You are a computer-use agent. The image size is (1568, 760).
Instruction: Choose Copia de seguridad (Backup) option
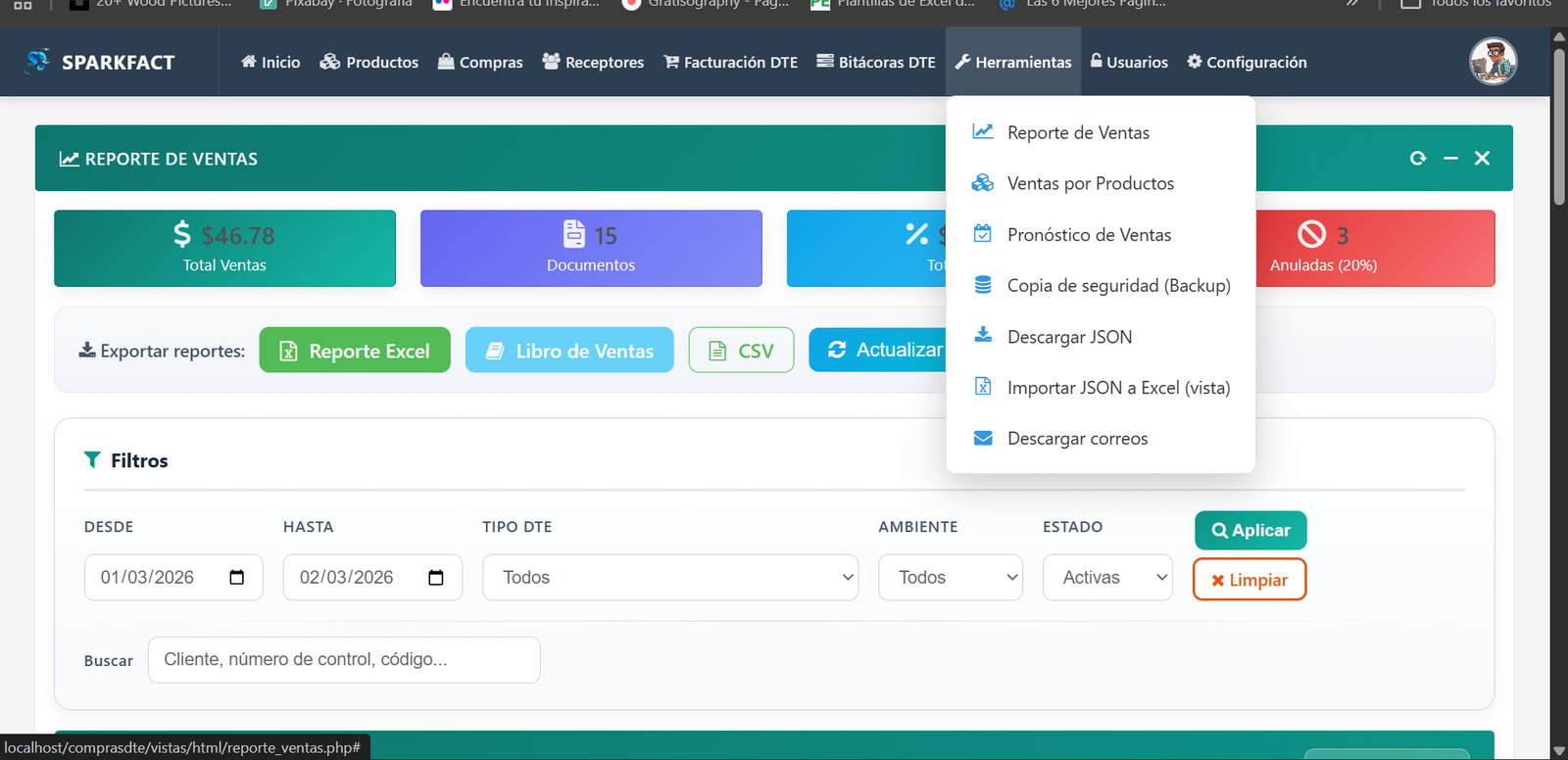point(1118,286)
